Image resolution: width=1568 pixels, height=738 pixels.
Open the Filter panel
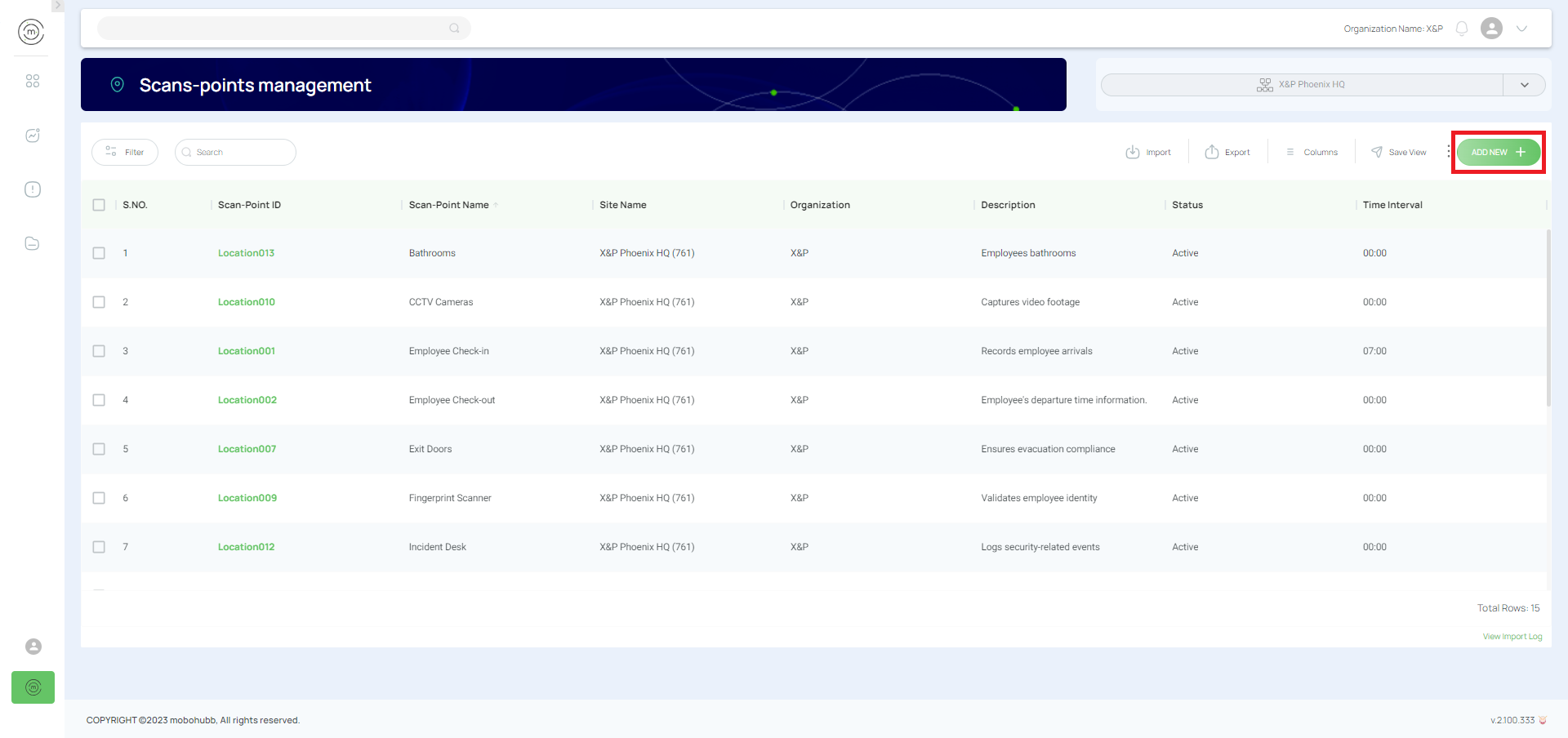tap(124, 152)
